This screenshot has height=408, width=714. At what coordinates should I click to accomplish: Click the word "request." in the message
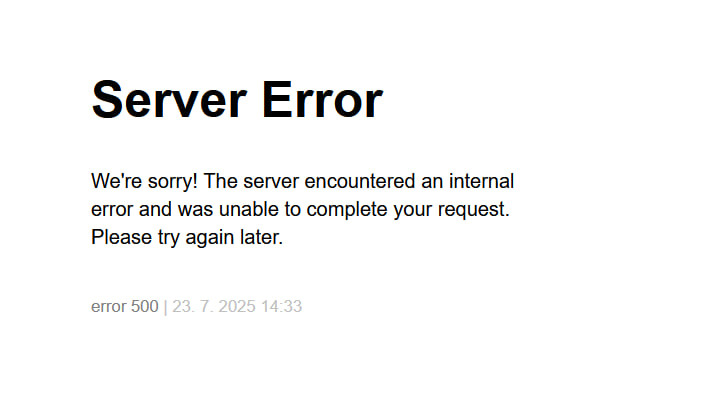pos(474,210)
